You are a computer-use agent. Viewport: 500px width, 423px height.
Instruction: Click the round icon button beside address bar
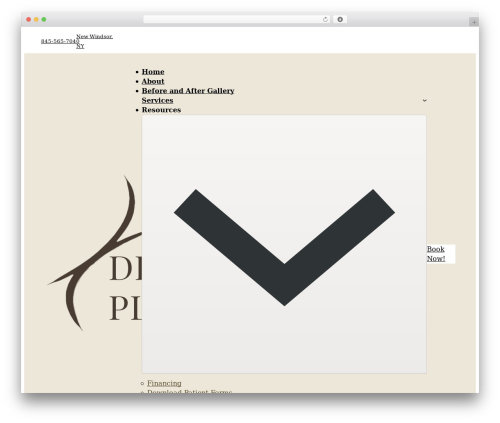tap(340, 19)
